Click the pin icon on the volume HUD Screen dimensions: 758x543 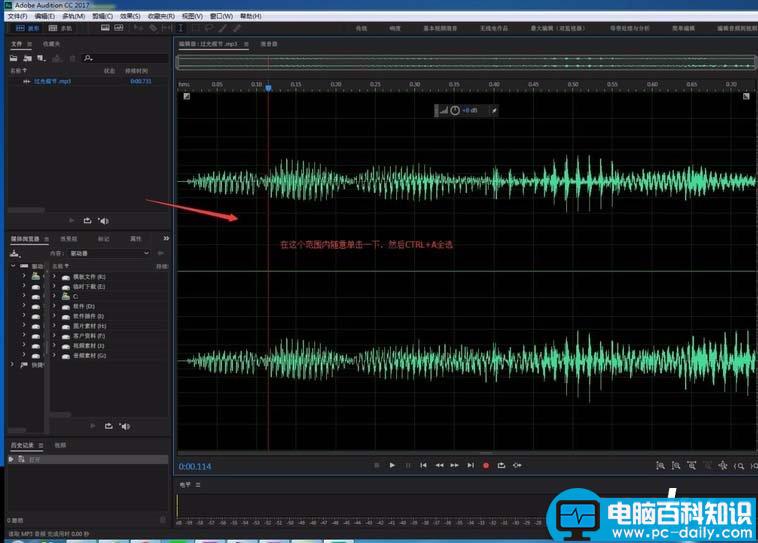[494, 110]
